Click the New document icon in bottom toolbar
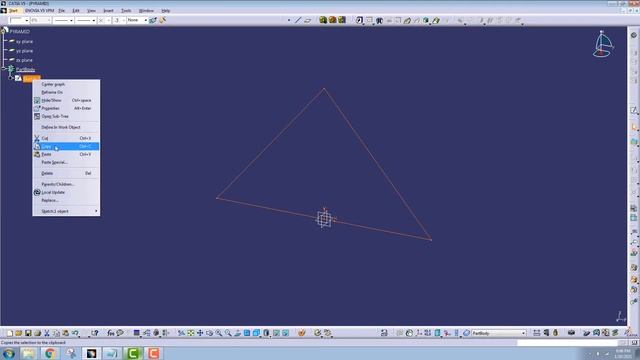Image resolution: width=640 pixels, height=360 pixels. tap(10, 333)
